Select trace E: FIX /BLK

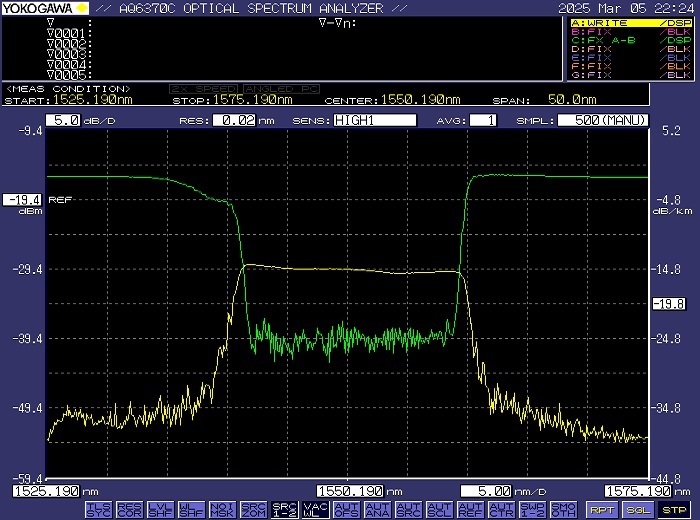click(631, 58)
